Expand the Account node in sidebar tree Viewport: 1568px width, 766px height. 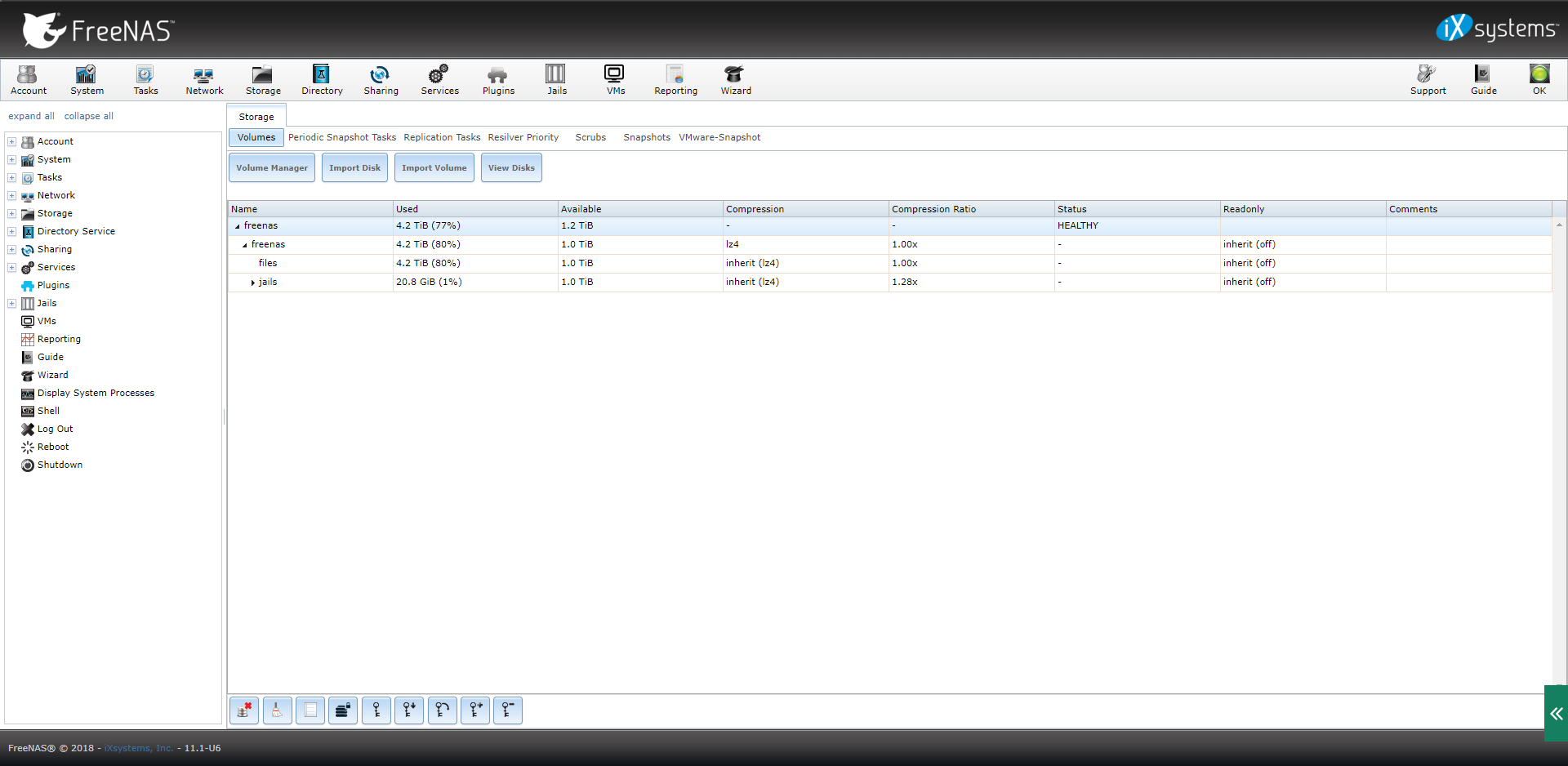click(12, 141)
